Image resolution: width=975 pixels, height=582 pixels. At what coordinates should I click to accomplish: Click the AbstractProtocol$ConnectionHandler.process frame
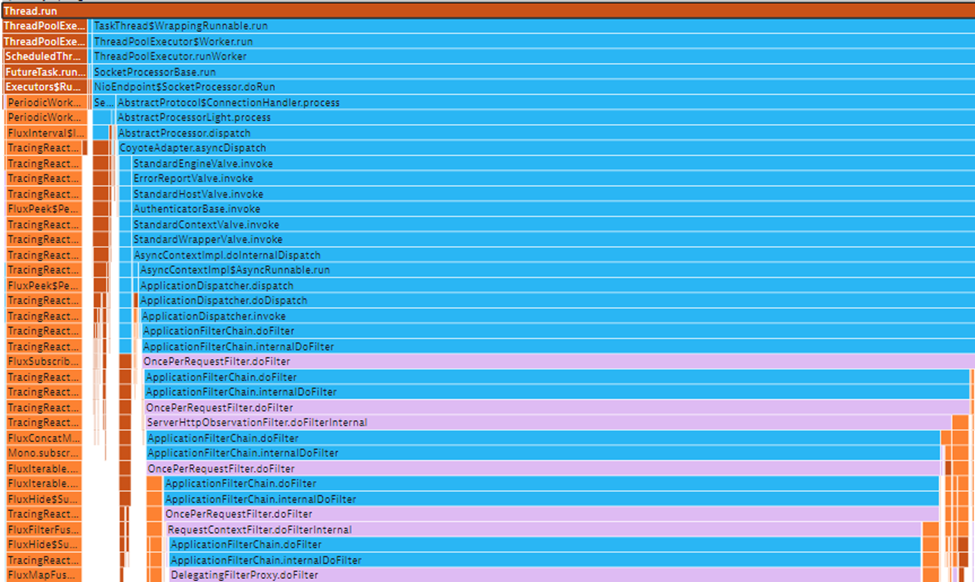coord(540,103)
